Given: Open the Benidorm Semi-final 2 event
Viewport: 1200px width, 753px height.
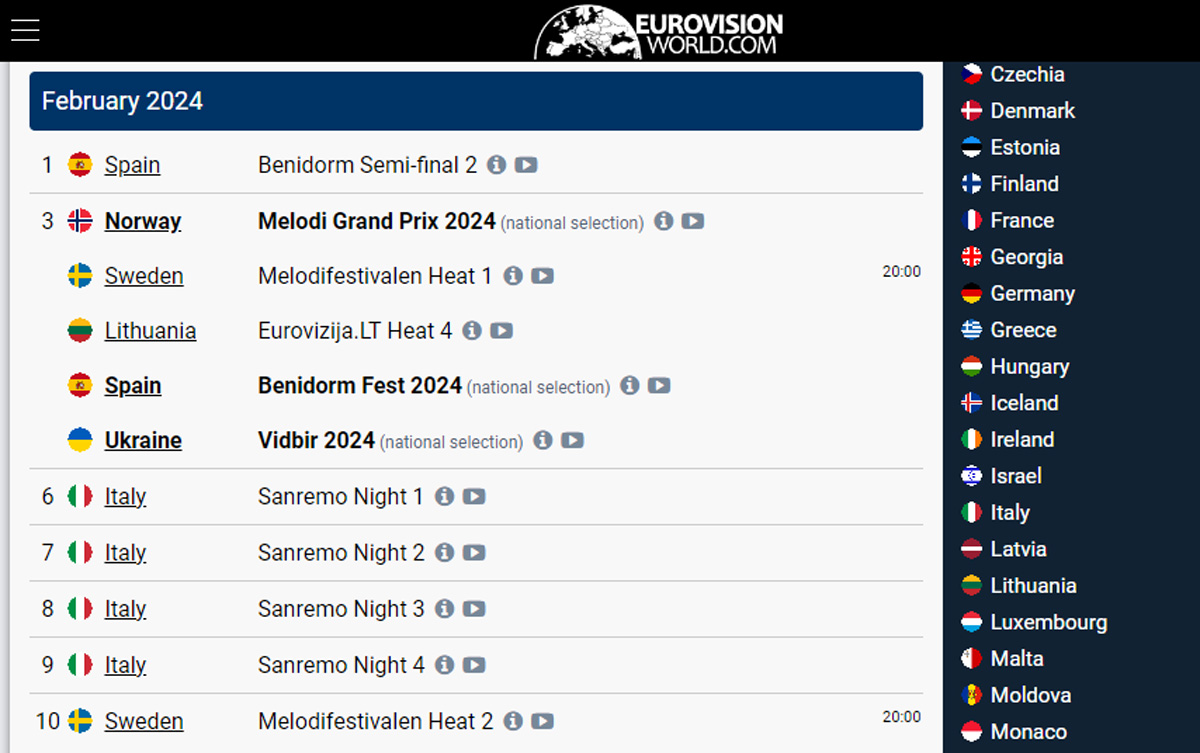Looking at the screenshot, I should [x=367, y=165].
